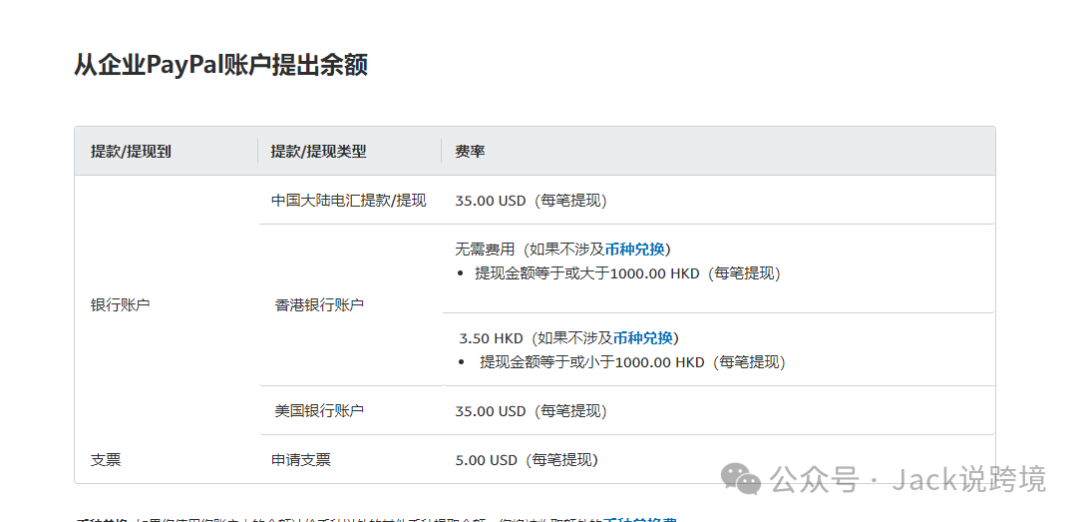Click the 香港银行账户 cell
This screenshot has height=522, width=1080.
pos(319,305)
